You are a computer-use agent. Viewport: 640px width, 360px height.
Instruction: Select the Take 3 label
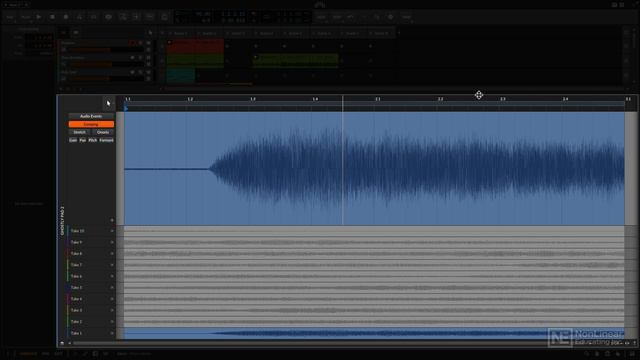click(76, 310)
